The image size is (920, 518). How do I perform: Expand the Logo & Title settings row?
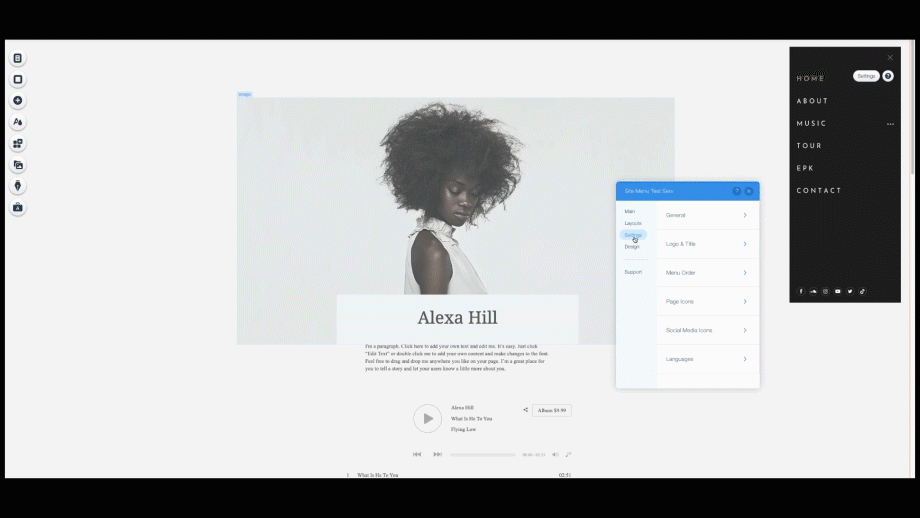coord(707,244)
